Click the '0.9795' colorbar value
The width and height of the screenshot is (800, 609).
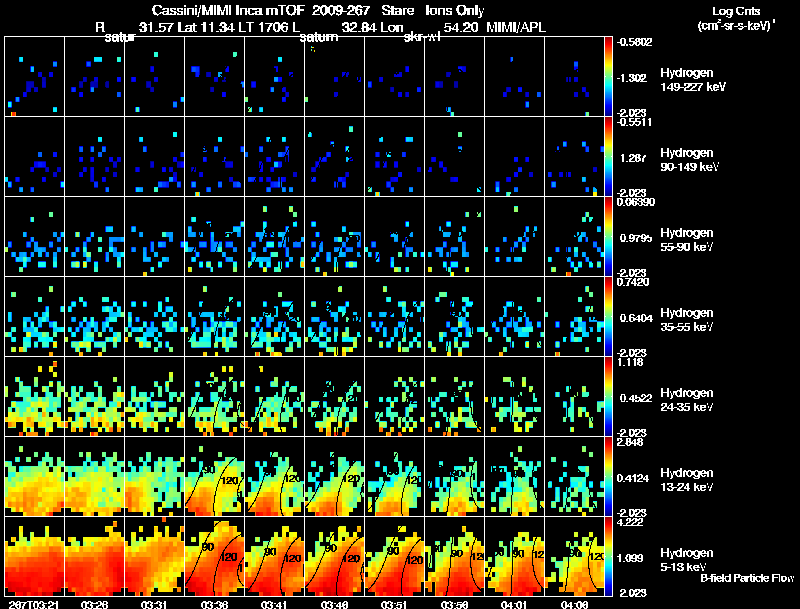(636, 238)
